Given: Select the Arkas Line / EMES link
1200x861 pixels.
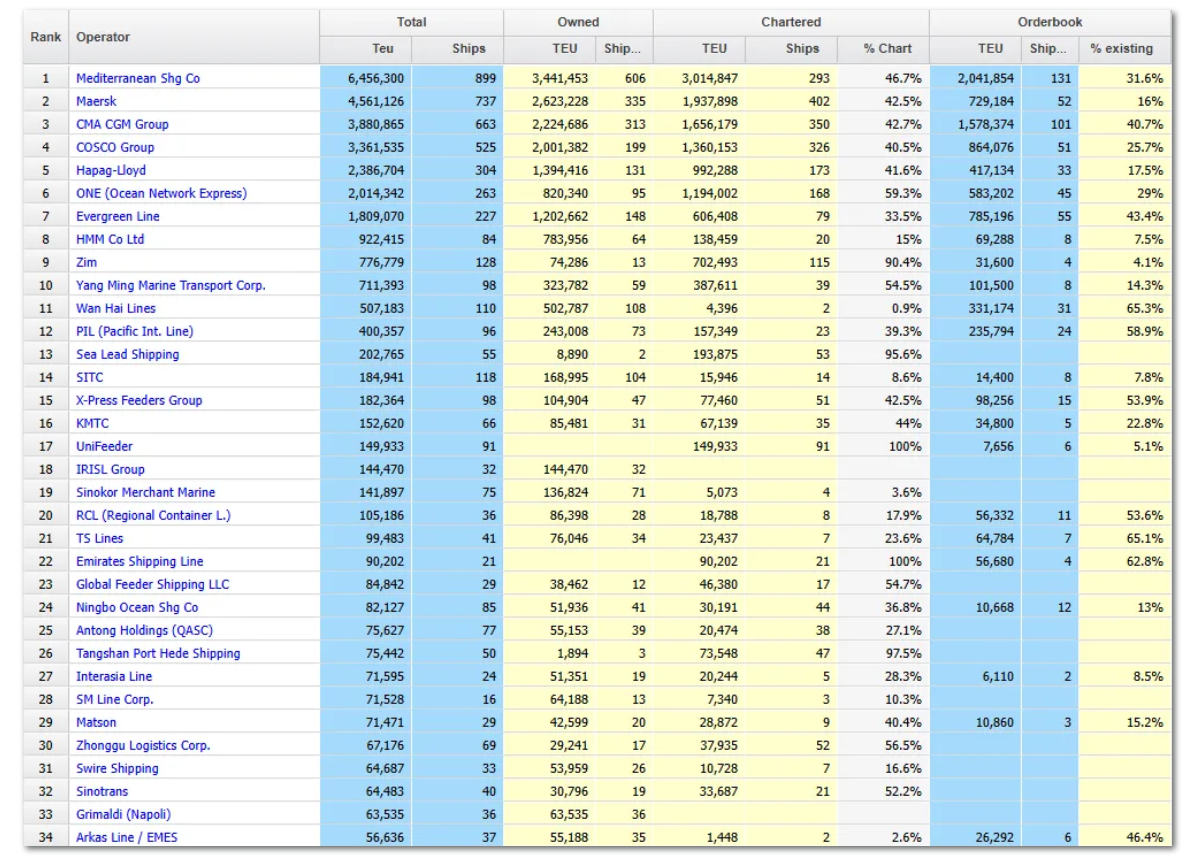Looking at the screenshot, I should pyautogui.click(x=127, y=837).
